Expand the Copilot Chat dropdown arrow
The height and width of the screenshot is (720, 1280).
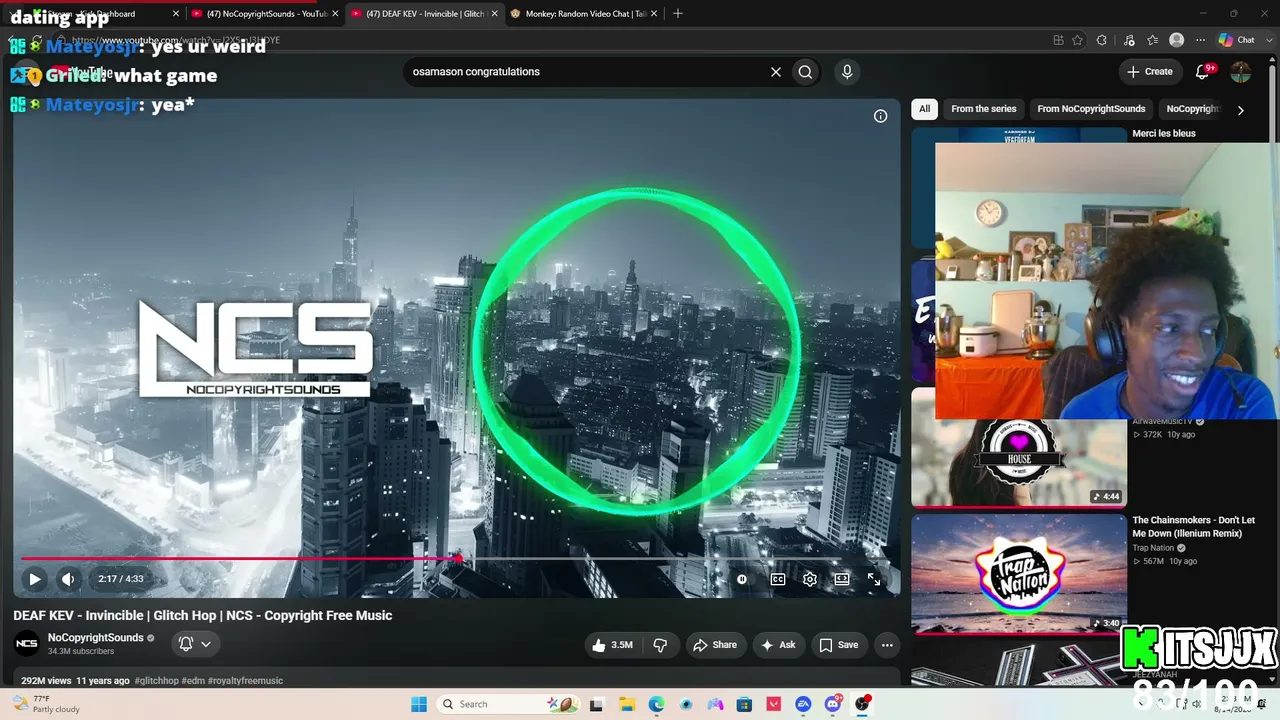coord(1267,40)
